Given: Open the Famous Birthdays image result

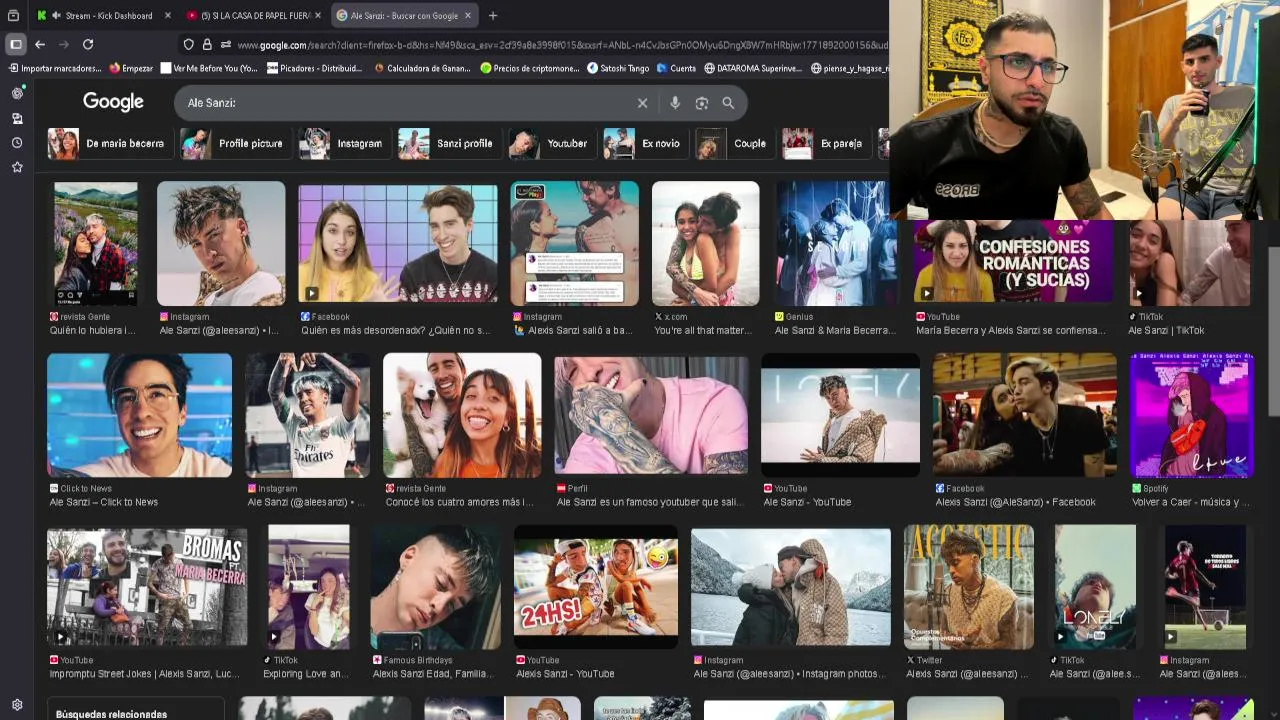Looking at the screenshot, I should pos(435,587).
